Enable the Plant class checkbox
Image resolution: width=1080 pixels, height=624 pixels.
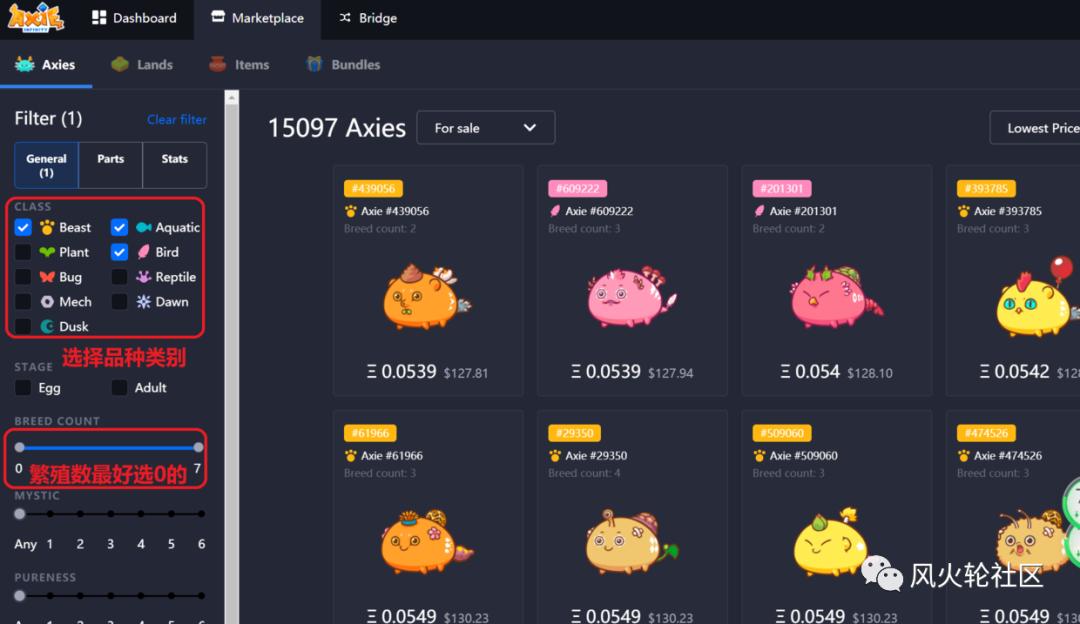tap(23, 252)
